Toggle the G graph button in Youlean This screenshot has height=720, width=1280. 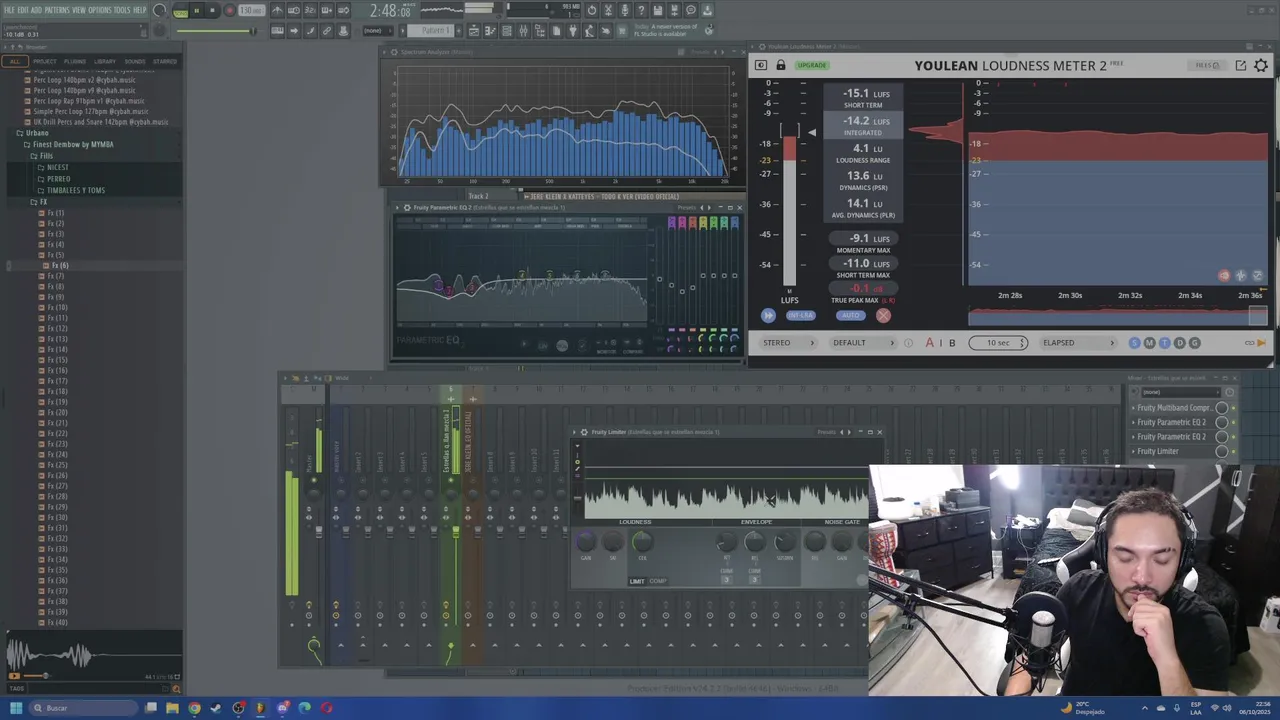coord(1195,343)
